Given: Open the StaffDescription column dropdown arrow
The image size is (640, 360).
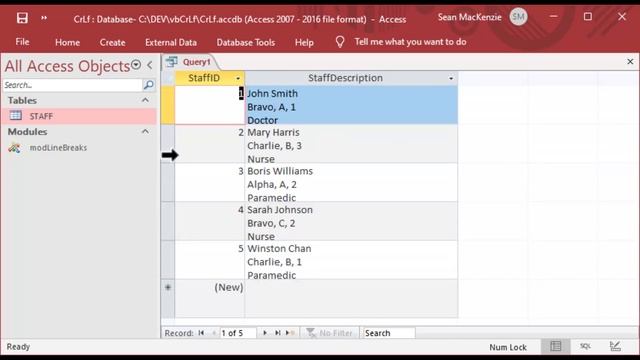Looking at the screenshot, I should pyautogui.click(x=451, y=78).
